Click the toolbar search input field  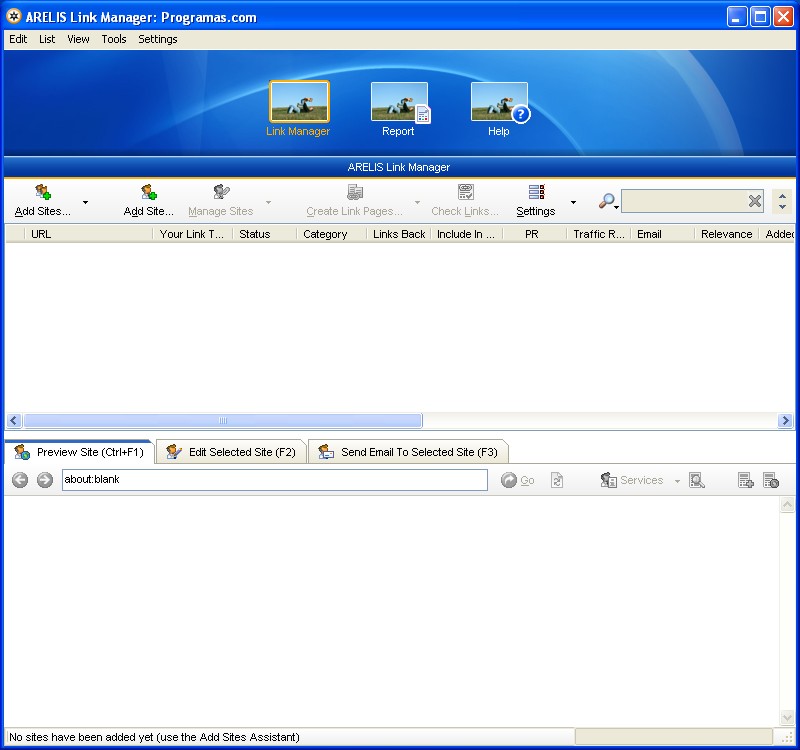point(684,201)
